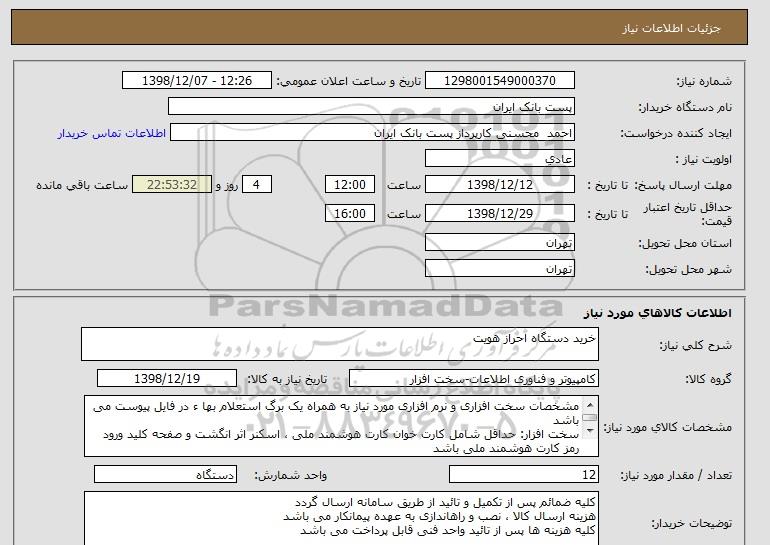Click the specifications box scrollbar thumb
This screenshot has height=545, width=770.
(x=590, y=418)
